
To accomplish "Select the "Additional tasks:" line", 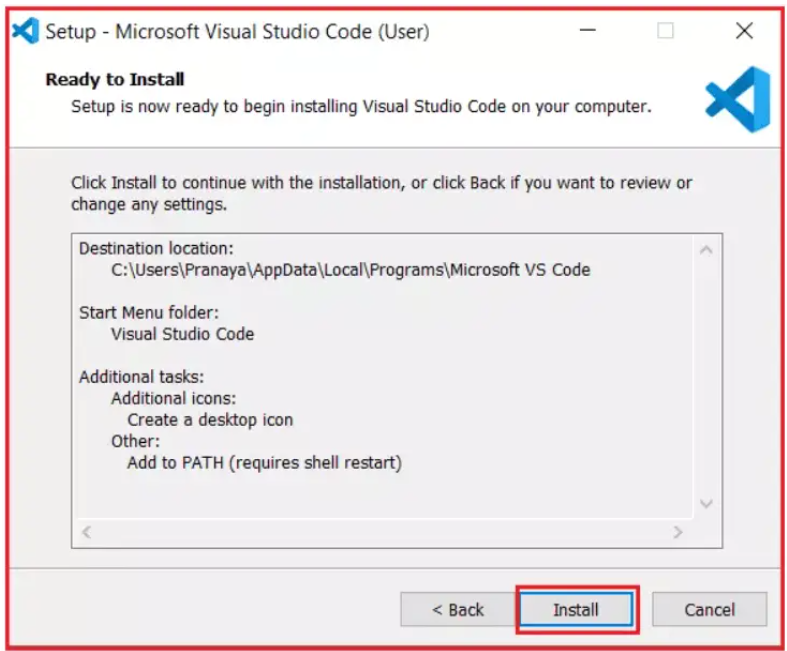I will coord(142,377).
